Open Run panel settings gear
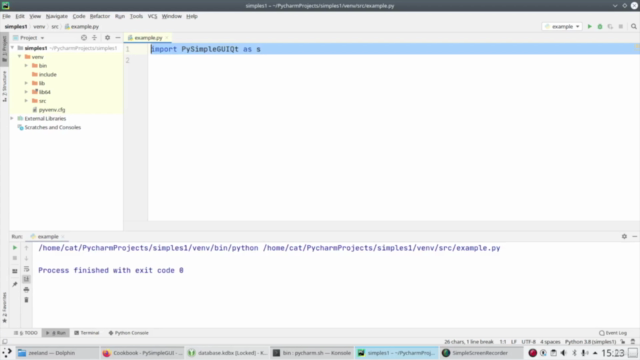Viewport: 640px width, 360px height. click(x=624, y=236)
